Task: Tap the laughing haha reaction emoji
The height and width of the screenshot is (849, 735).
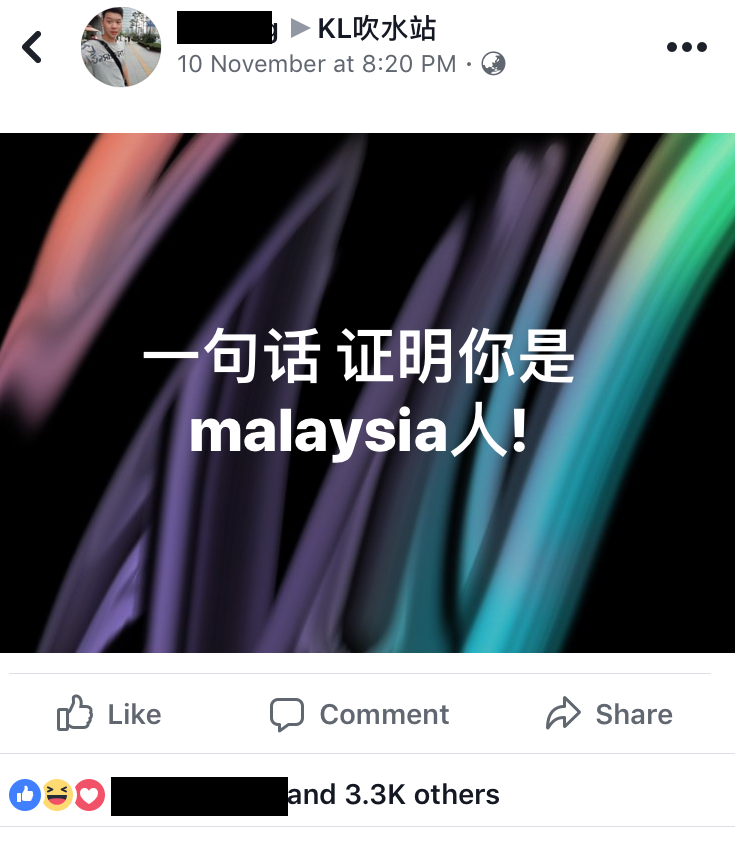Action: tap(57, 795)
